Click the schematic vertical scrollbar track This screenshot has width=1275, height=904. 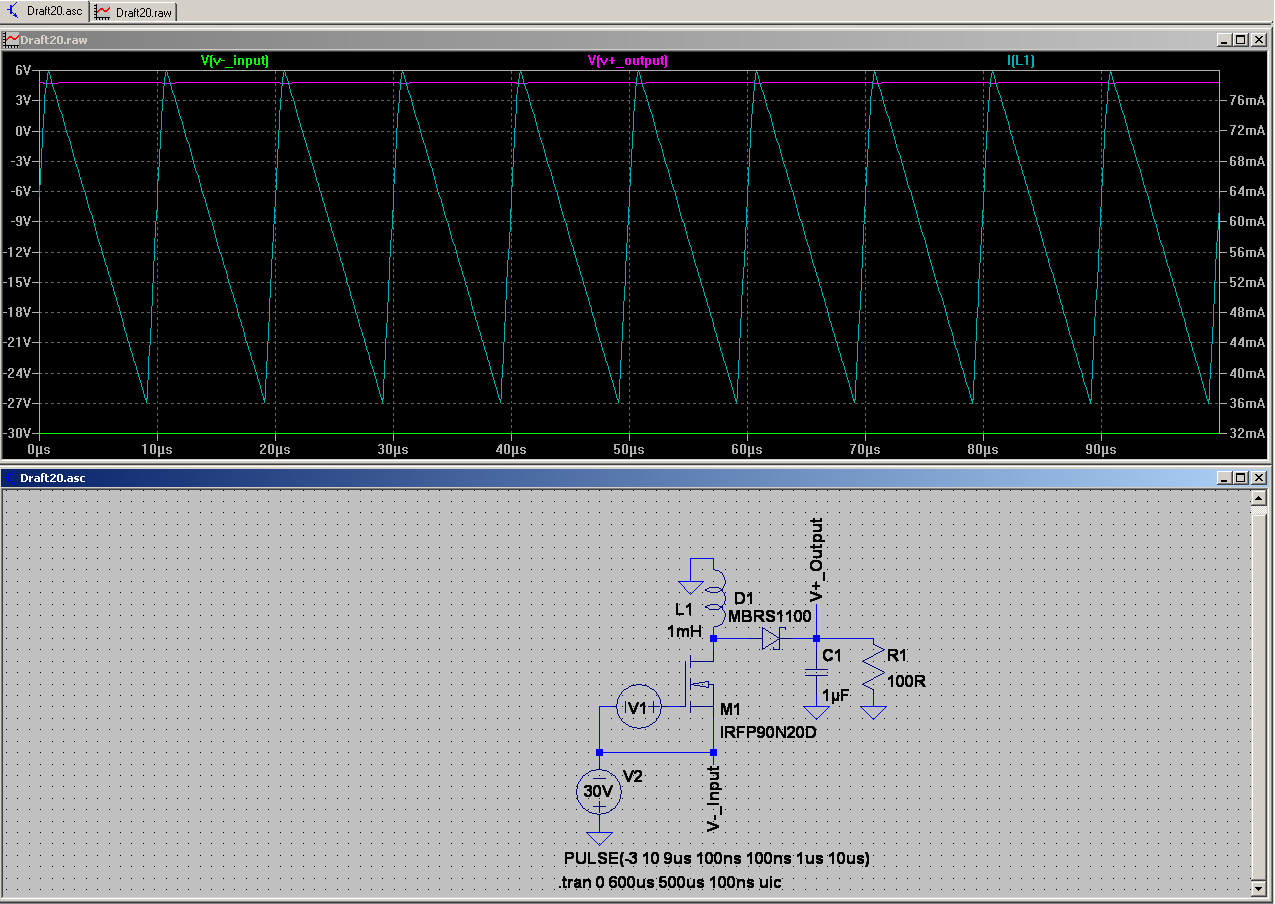click(1259, 692)
